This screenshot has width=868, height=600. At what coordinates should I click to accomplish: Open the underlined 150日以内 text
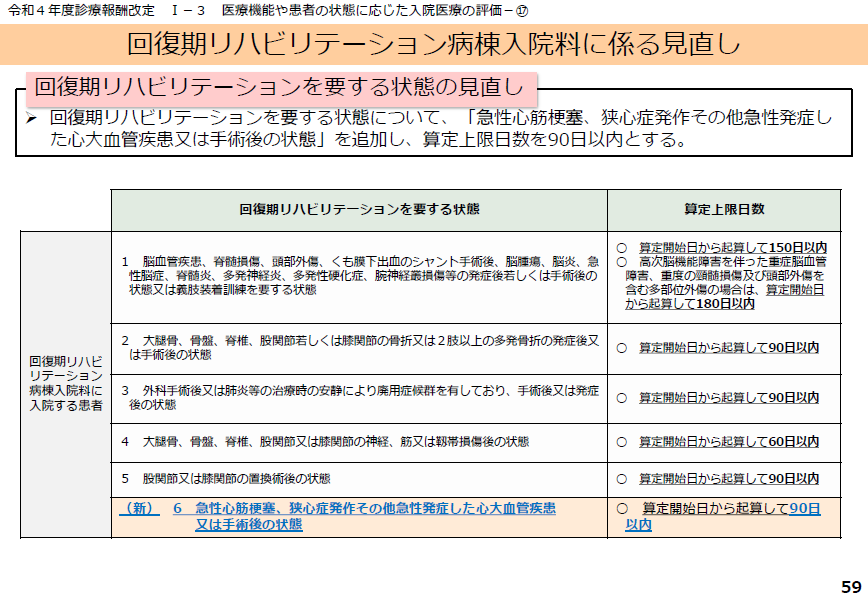click(798, 247)
